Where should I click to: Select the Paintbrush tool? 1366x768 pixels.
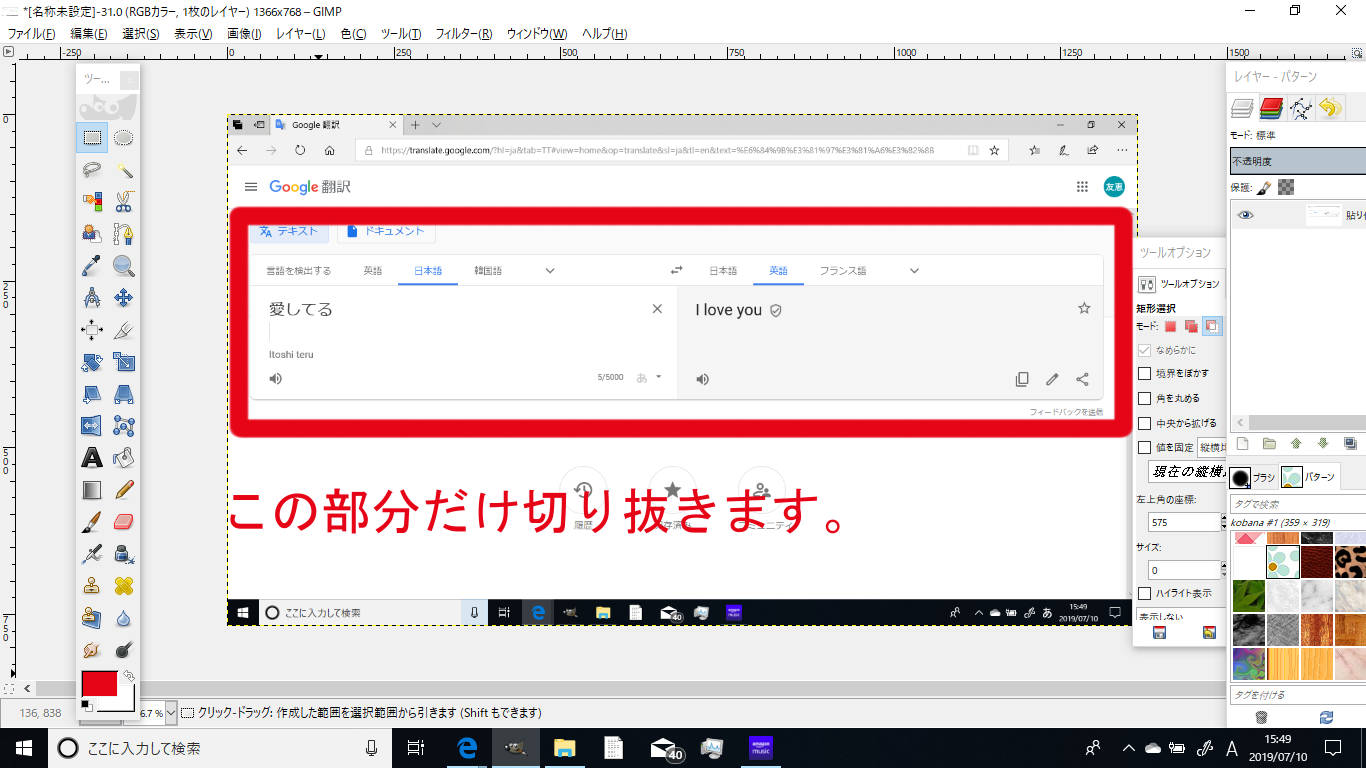[92, 522]
